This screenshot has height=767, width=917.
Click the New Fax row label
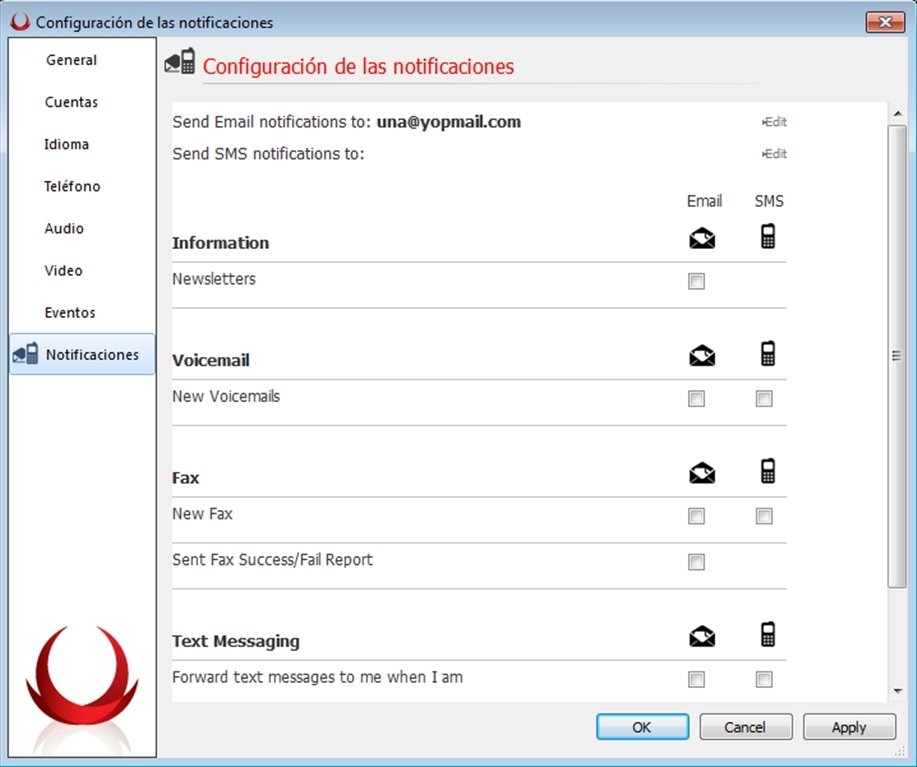(202, 514)
